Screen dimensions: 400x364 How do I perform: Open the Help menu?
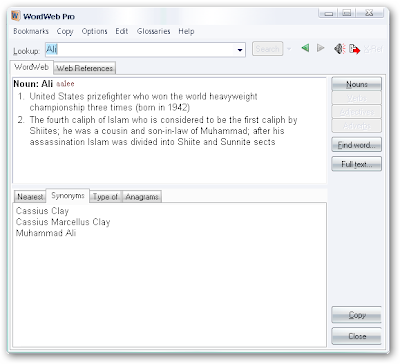[x=186, y=31]
